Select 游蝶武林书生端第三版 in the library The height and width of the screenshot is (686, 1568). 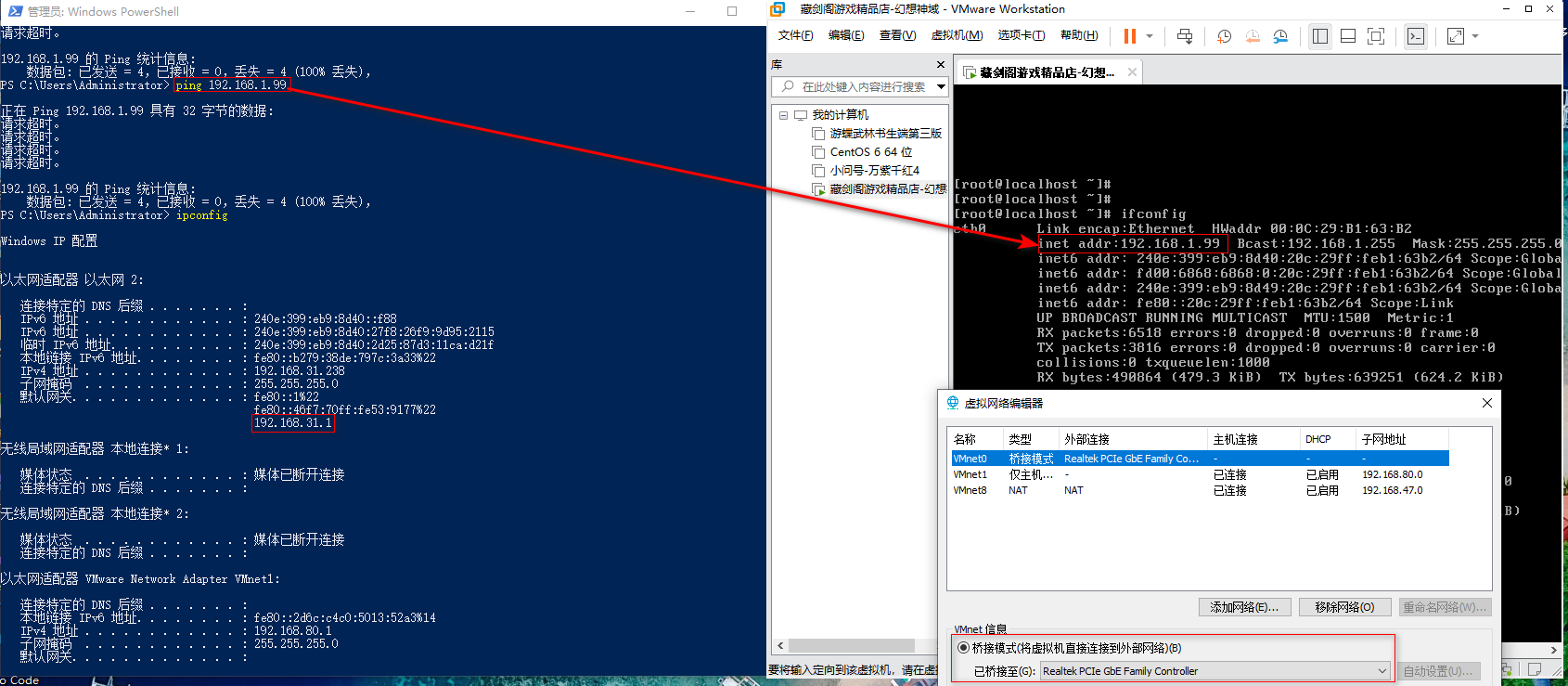[x=877, y=134]
